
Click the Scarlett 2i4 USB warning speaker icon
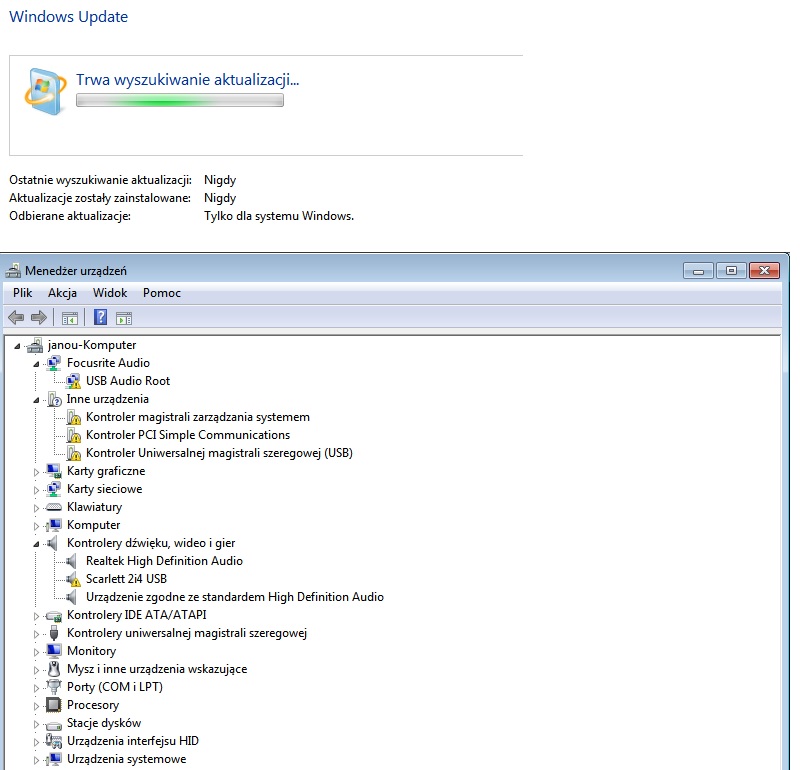click(73, 579)
